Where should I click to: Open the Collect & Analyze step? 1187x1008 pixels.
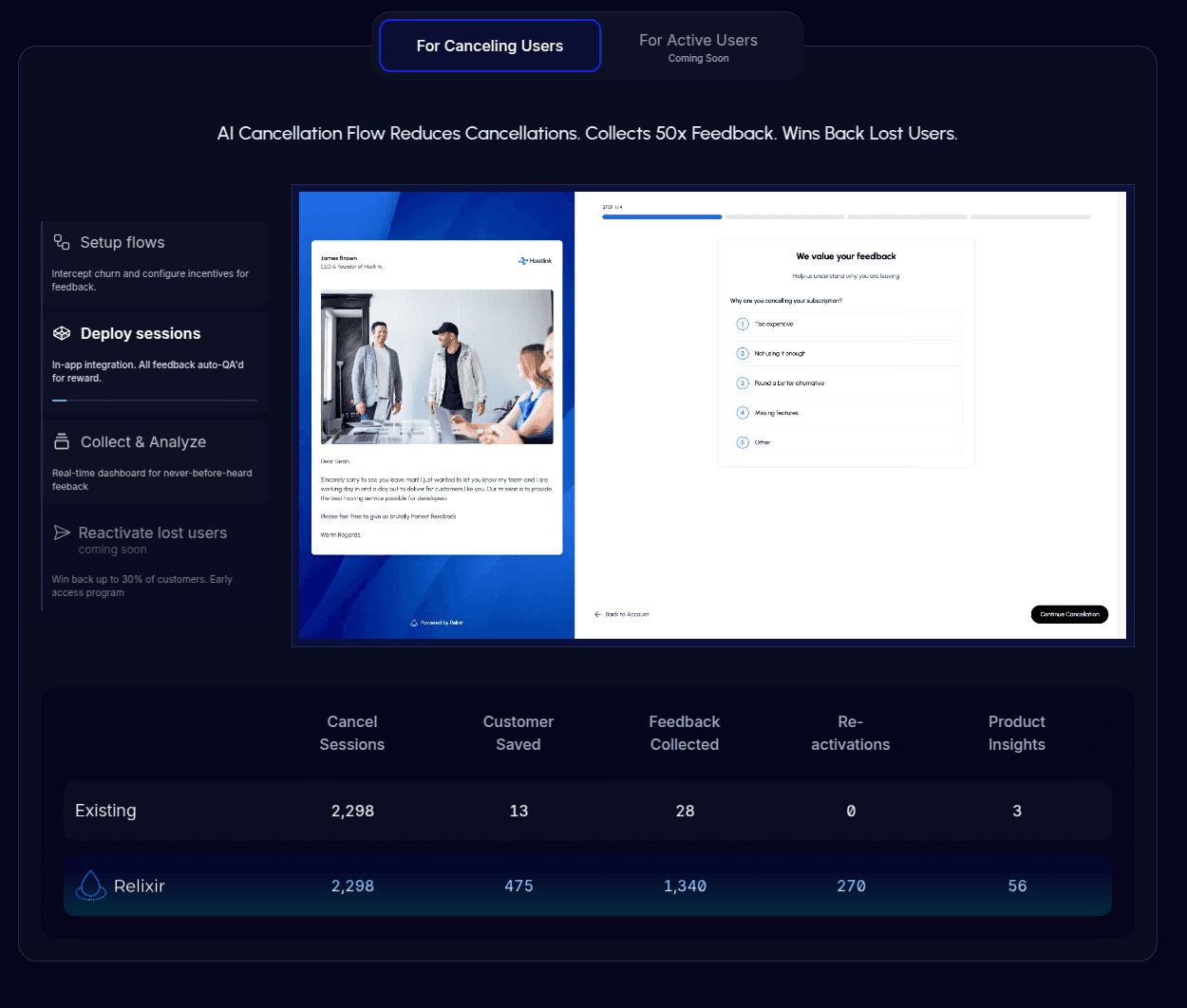click(x=156, y=462)
